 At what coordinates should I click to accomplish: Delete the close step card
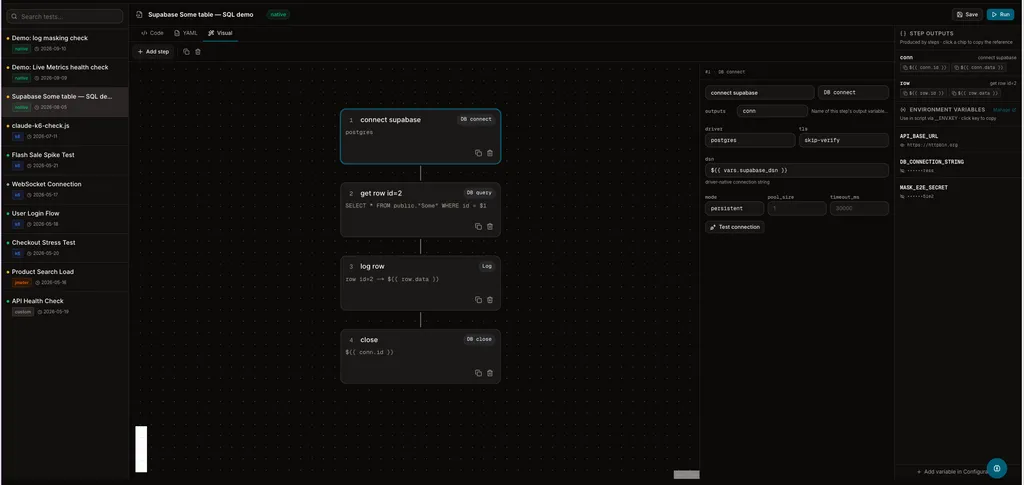click(x=490, y=373)
